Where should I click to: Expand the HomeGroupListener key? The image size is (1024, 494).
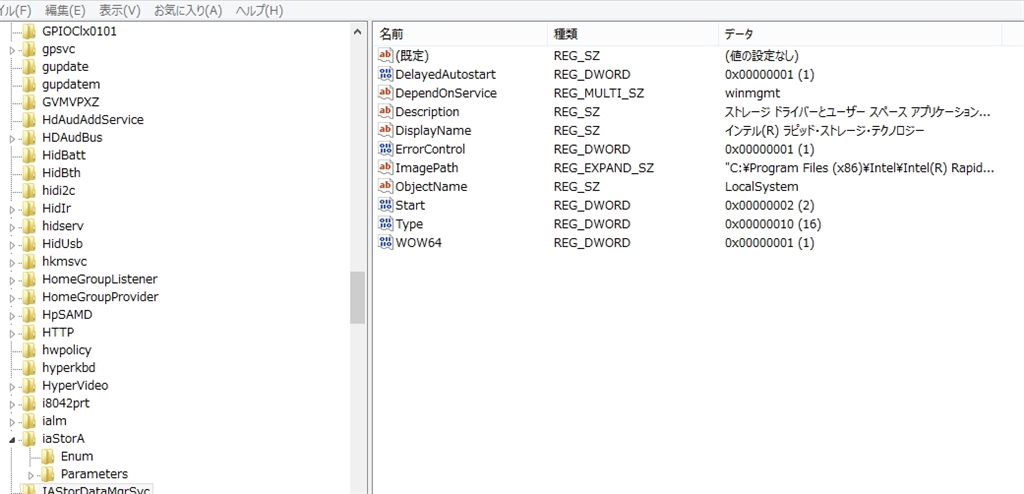(x=12, y=280)
